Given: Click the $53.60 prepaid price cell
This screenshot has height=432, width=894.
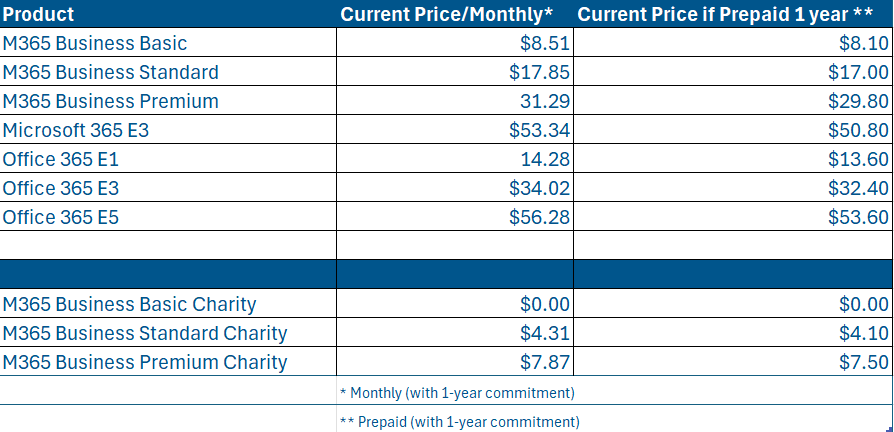Looking at the screenshot, I should pos(858,217).
